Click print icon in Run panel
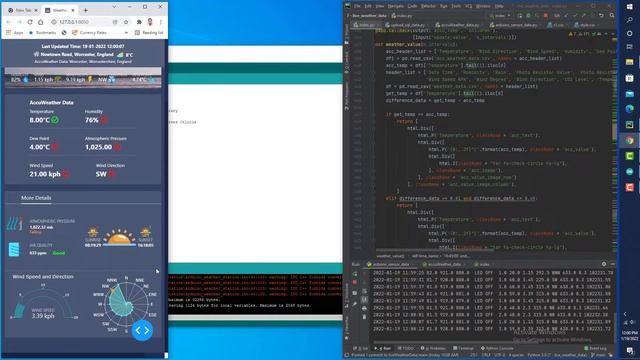 364,309
